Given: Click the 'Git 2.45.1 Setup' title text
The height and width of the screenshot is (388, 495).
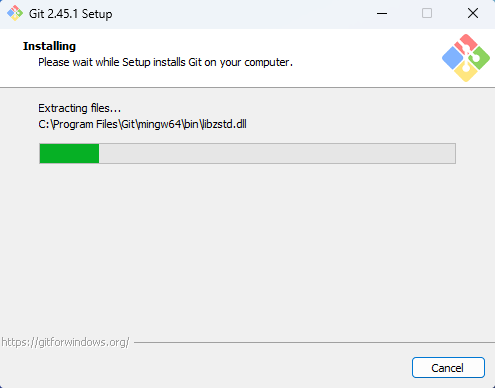Looking at the screenshot, I should coord(71,14).
